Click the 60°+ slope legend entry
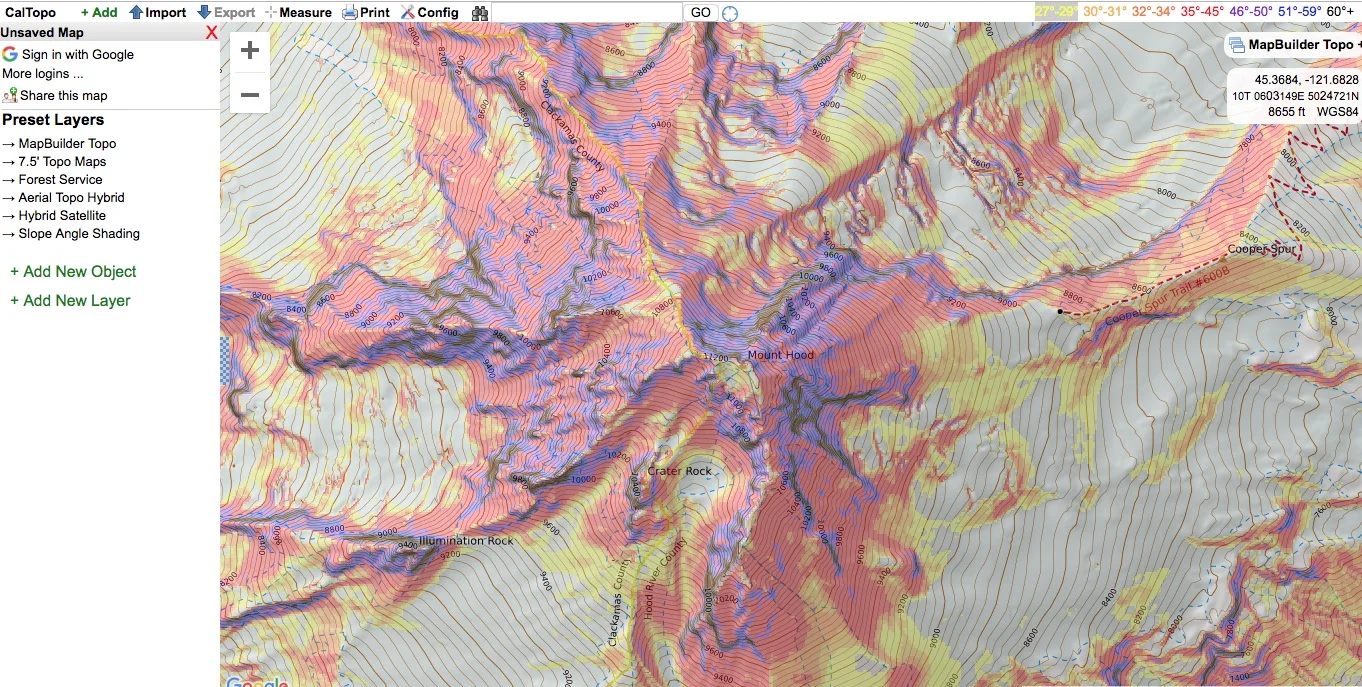The height and width of the screenshot is (687, 1362). [1341, 12]
